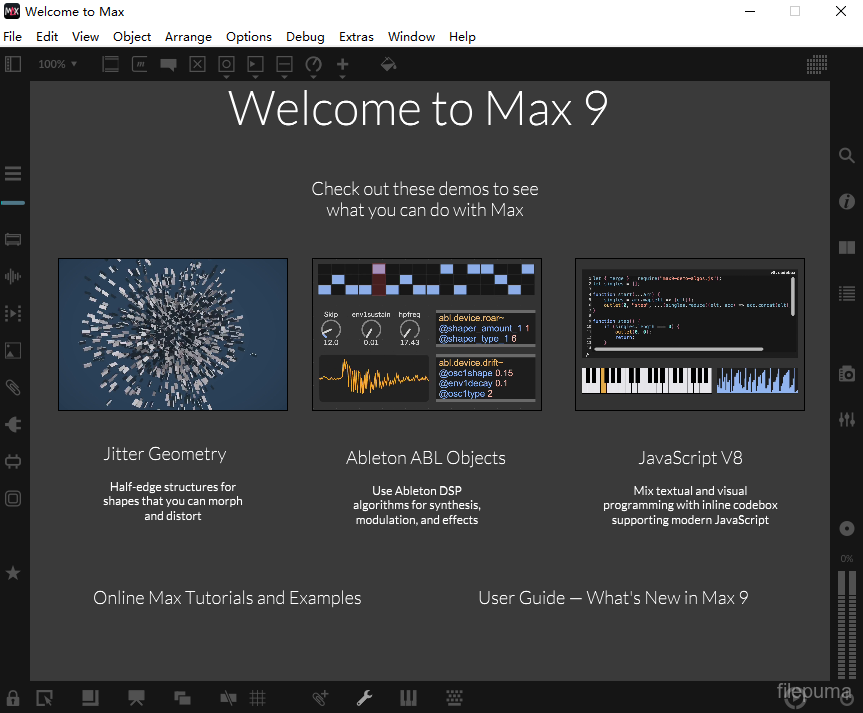Open the keyboard icon in bottom toolbar
The image size is (863, 713).
(x=454, y=698)
